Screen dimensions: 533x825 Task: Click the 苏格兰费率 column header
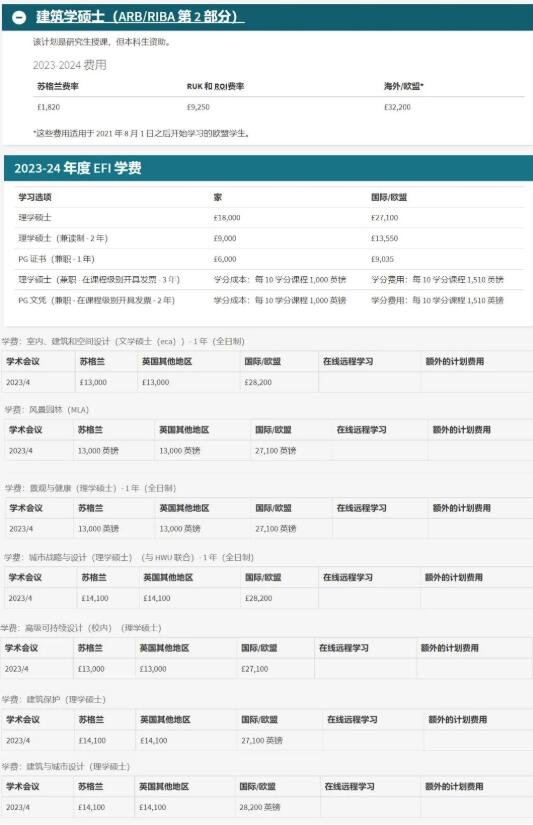(x=58, y=86)
